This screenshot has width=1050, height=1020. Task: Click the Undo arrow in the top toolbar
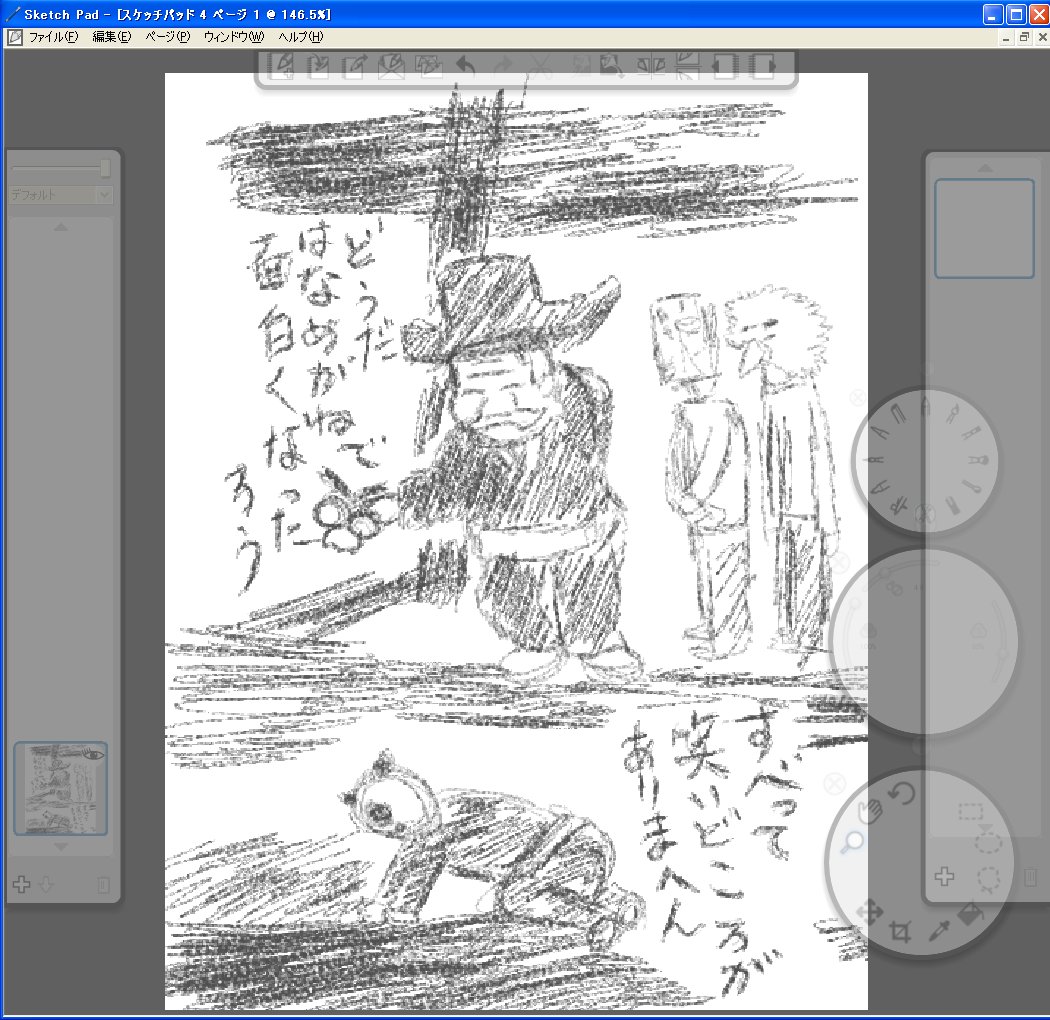click(466, 66)
